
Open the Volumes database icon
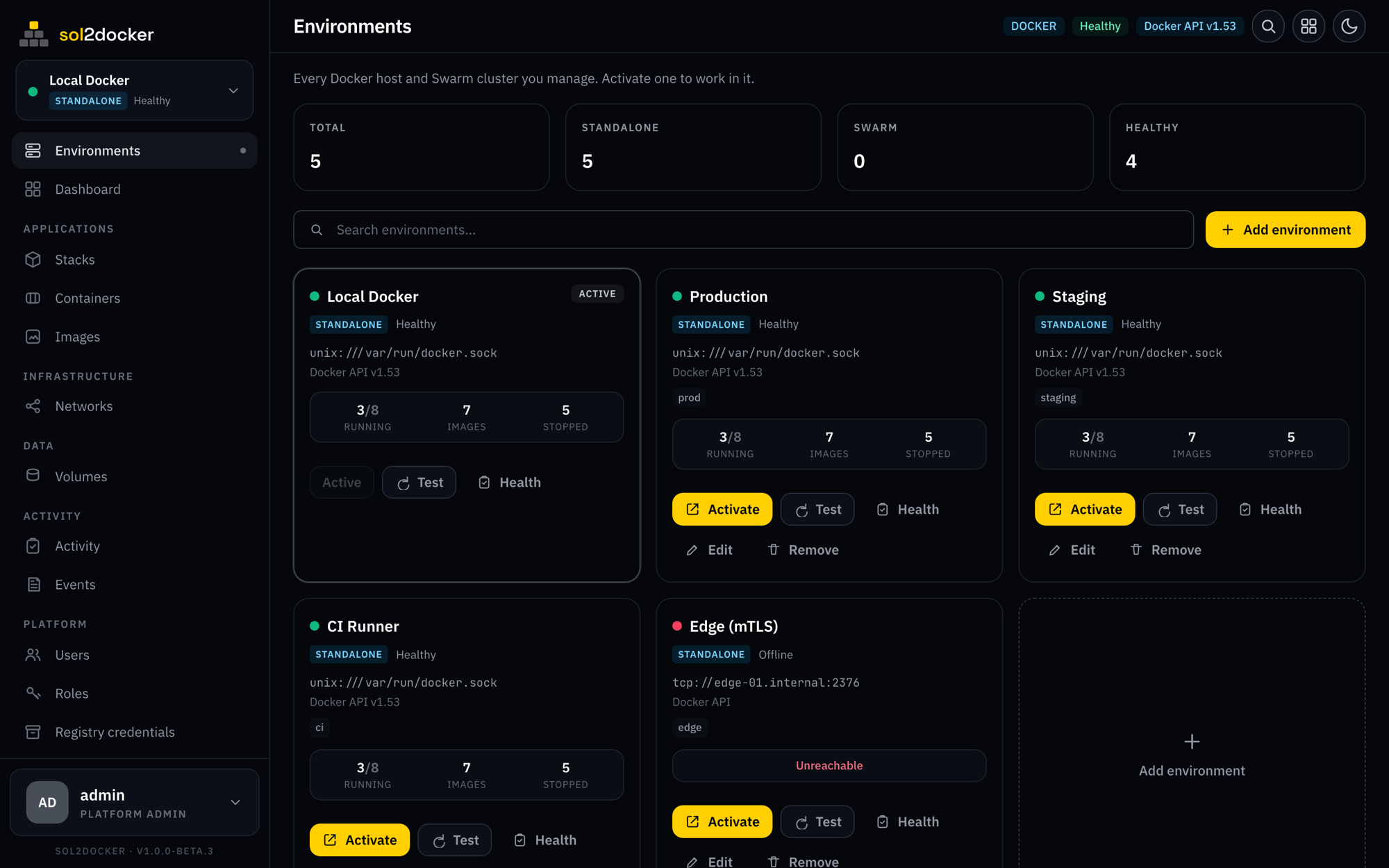tap(33, 476)
